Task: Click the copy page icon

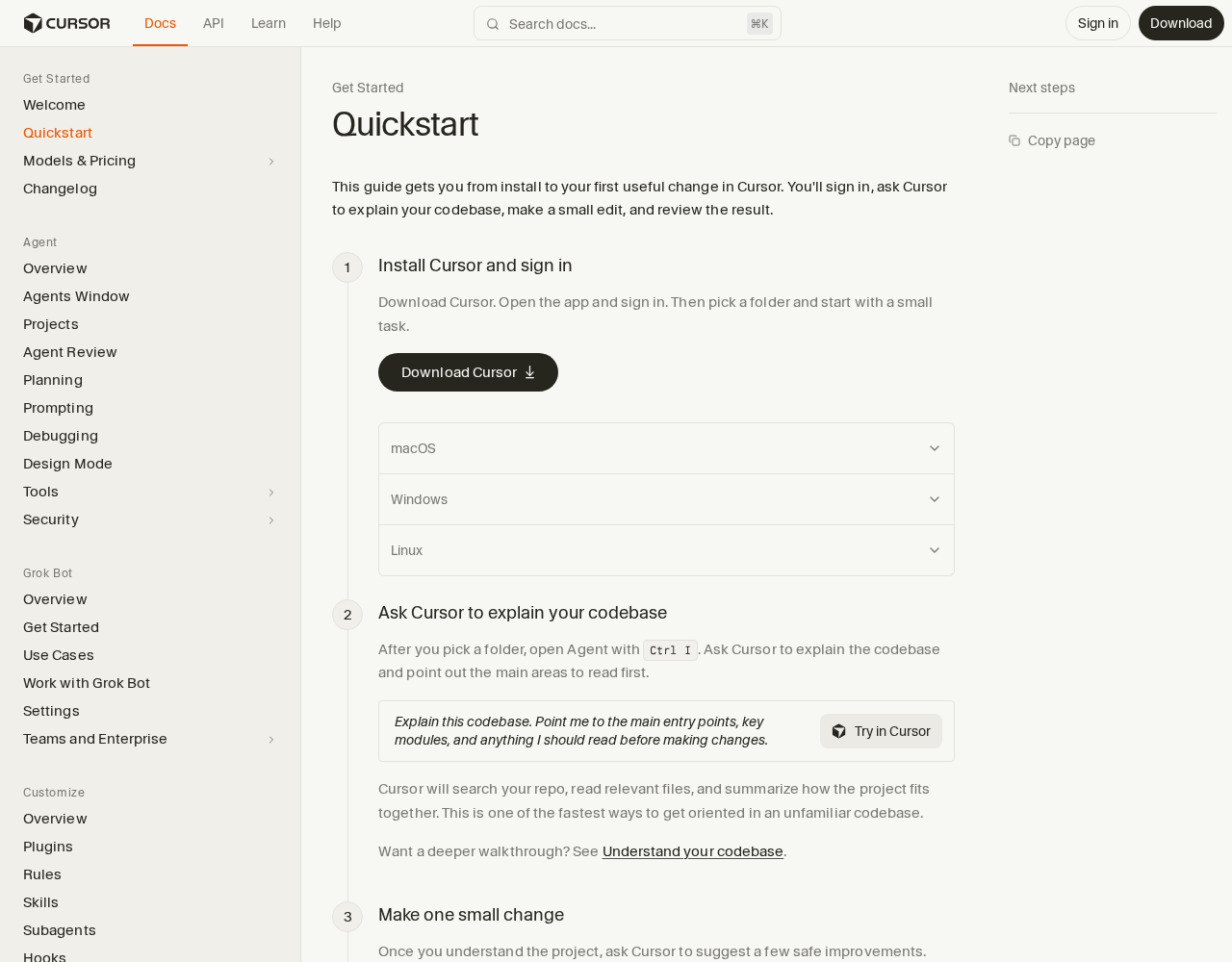Action: (1014, 140)
